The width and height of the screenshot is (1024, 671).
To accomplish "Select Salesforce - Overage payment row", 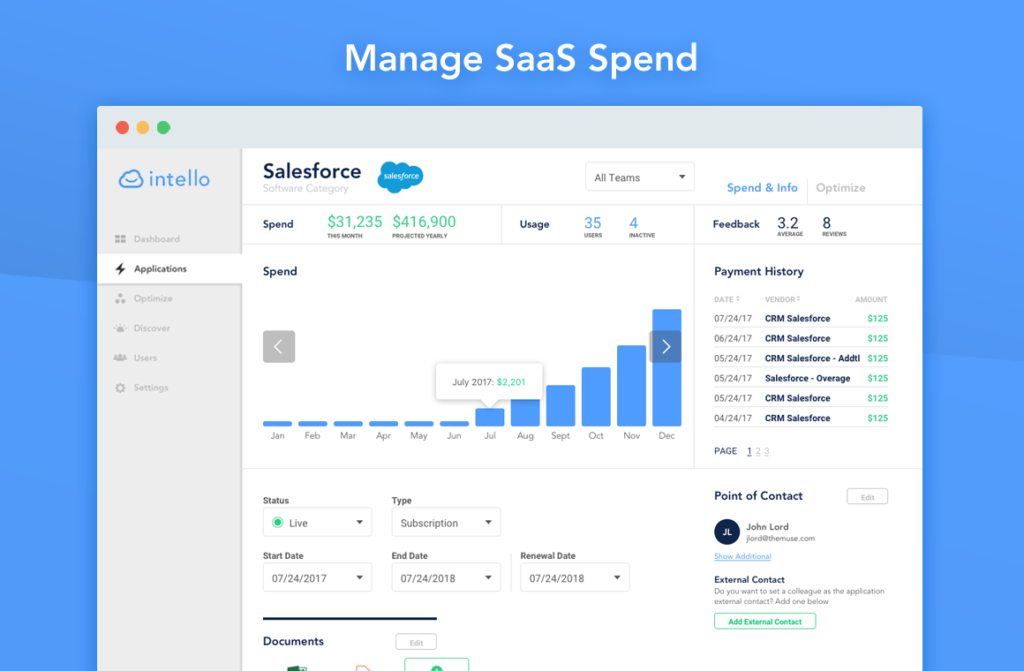I will [801, 378].
